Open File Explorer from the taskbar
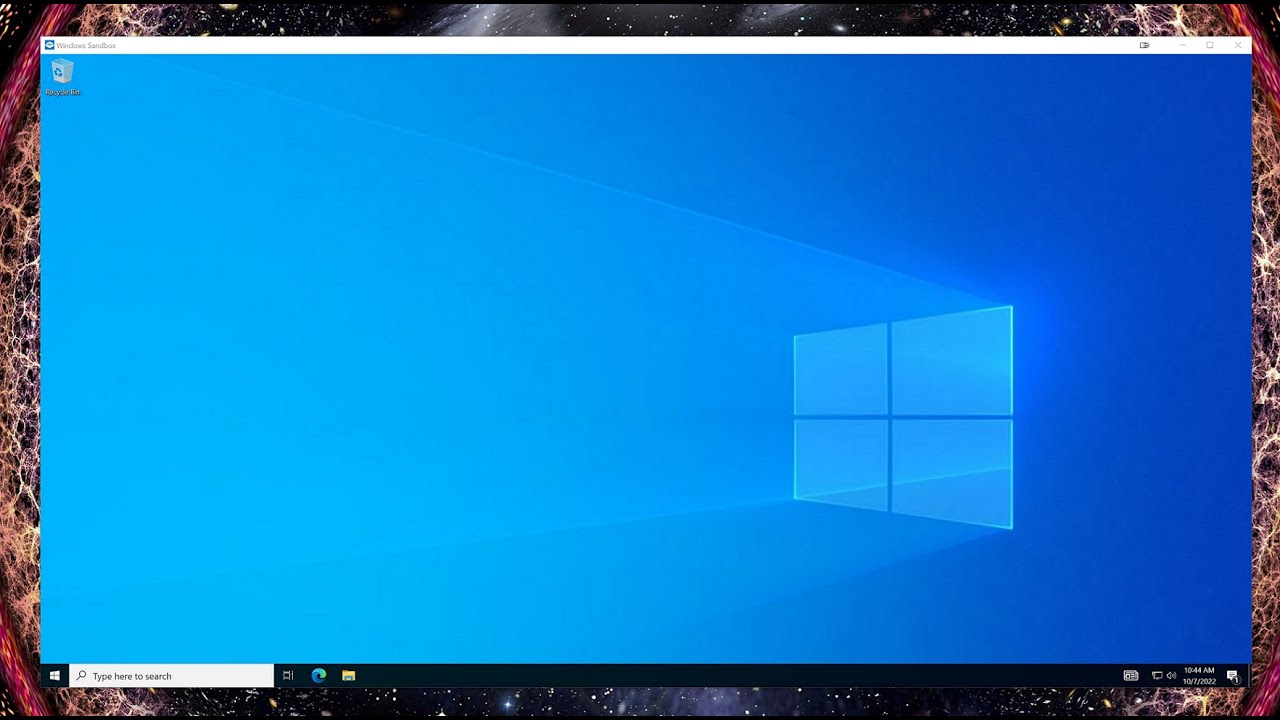This screenshot has height=720, width=1280. pos(348,676)
